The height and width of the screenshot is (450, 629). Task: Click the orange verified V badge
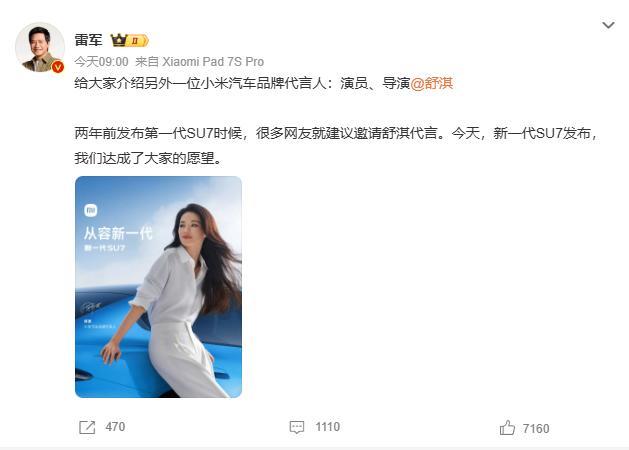click(x=58, y=67)
